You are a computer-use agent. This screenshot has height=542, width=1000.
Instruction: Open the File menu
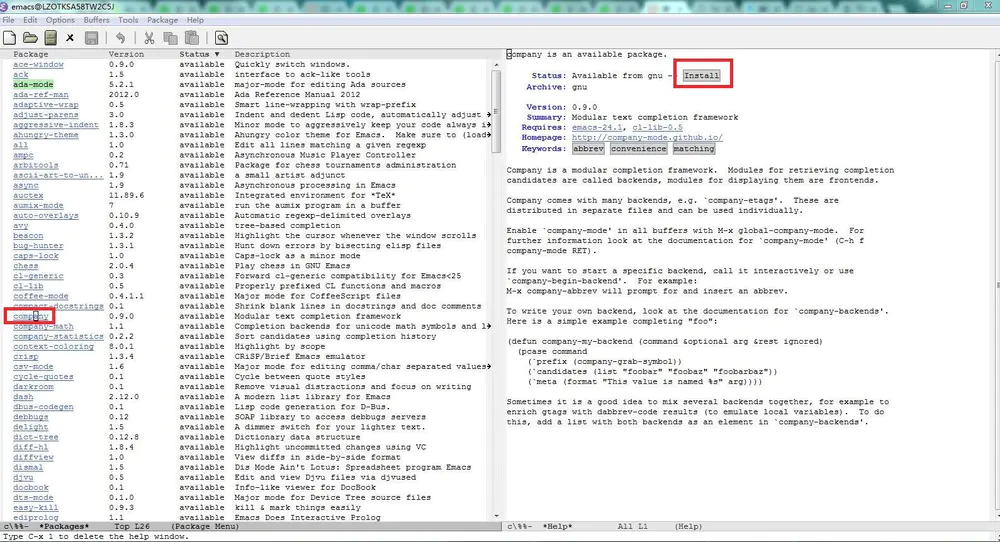[x=8, y=20]
